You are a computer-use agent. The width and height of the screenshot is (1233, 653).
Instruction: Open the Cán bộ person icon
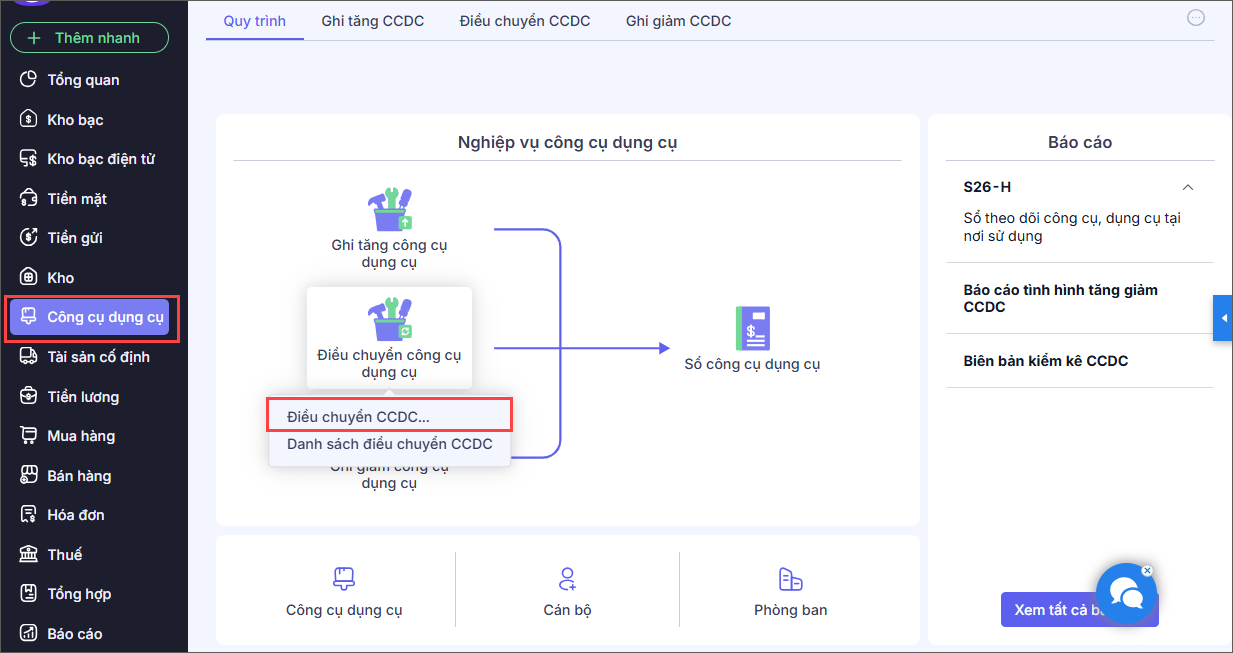pyautogui.click(x=567, y=579)
